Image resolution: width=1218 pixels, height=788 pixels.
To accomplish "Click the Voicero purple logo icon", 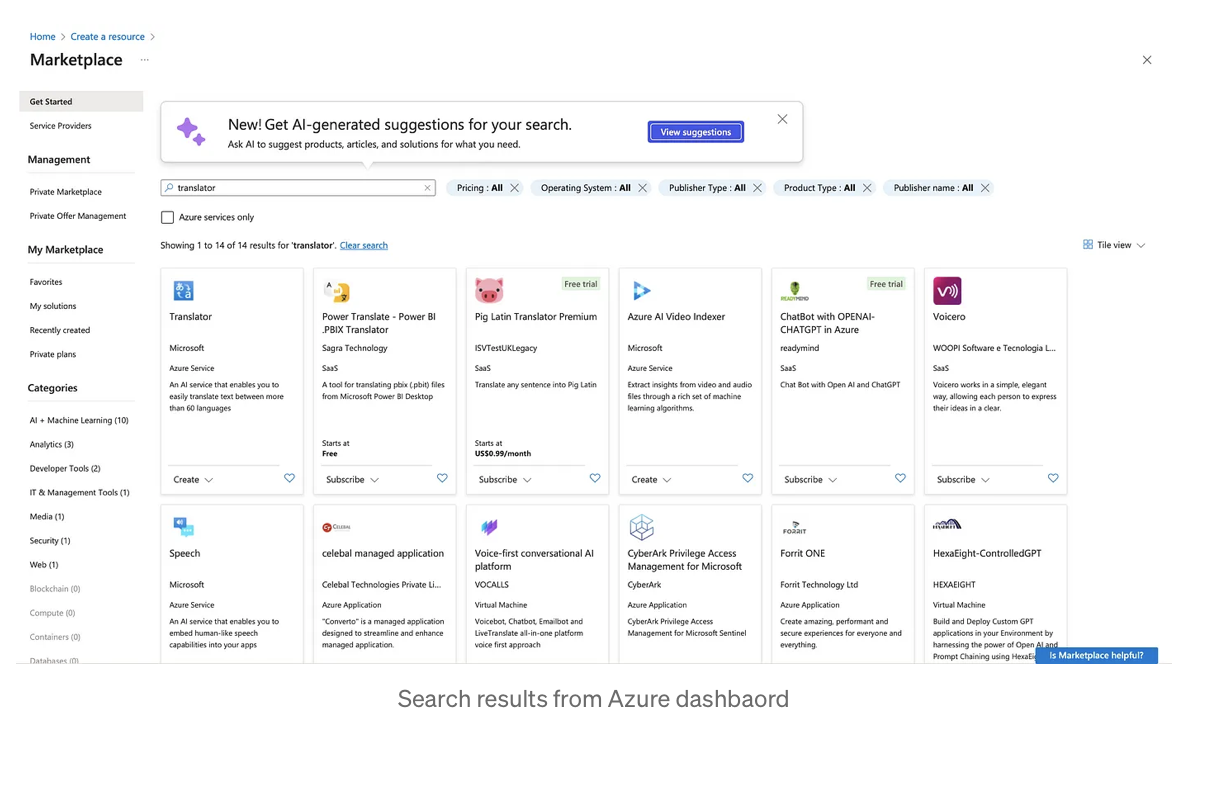I will click(946, 291).
